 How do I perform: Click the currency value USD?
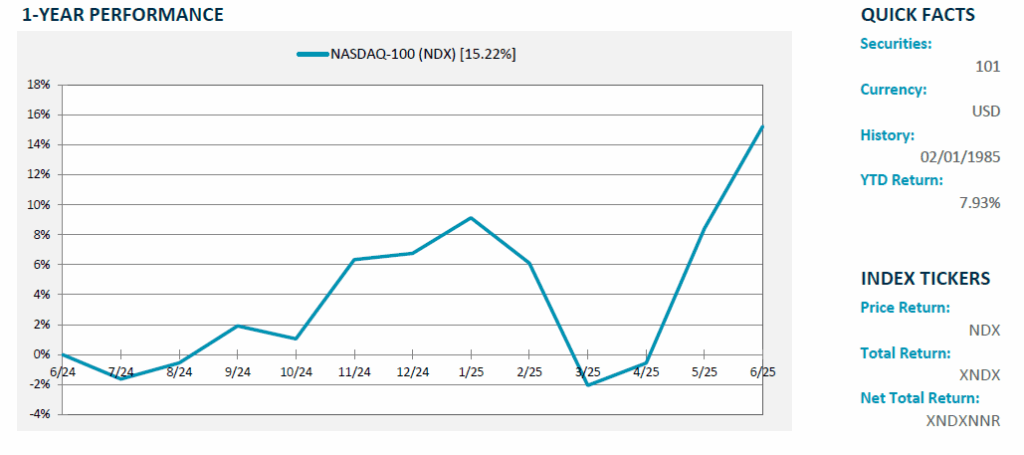[x=986, y=112]
